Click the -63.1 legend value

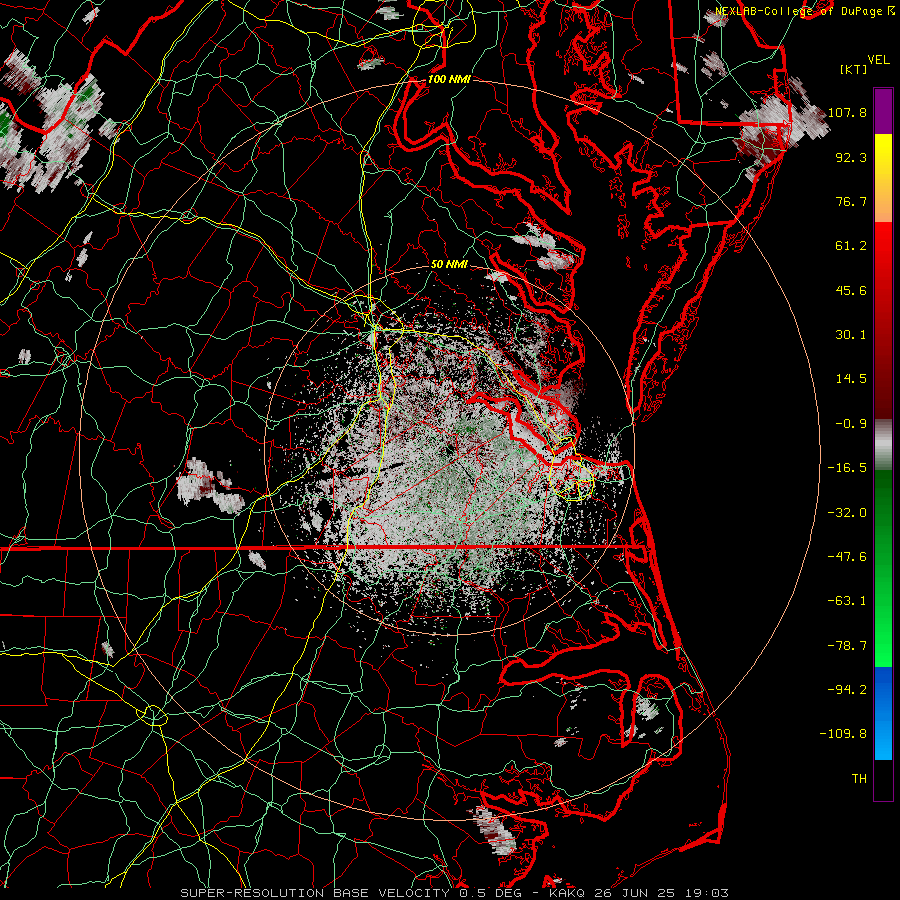[x=847, y=600]
